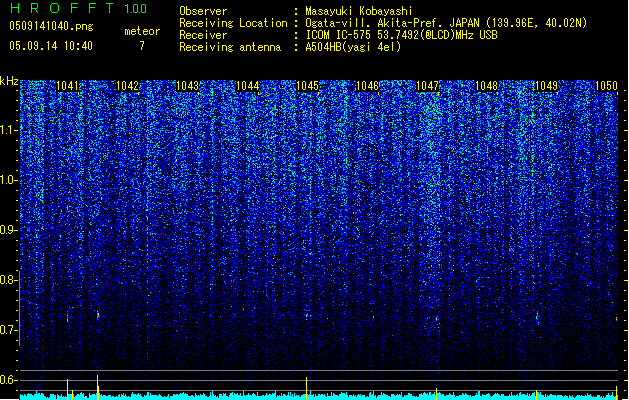This screenshot has width=629, height=400.
Task: Click the Receiving antenna label
Action: tap(230, 47)
